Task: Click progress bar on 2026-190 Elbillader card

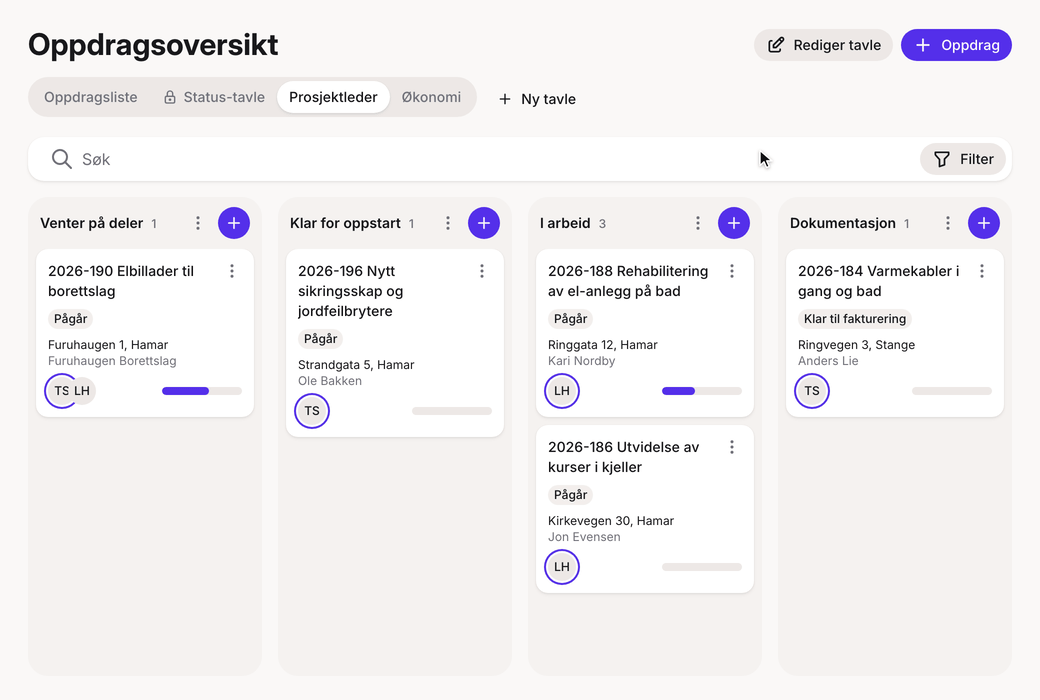Action: (x=202, y=391)
